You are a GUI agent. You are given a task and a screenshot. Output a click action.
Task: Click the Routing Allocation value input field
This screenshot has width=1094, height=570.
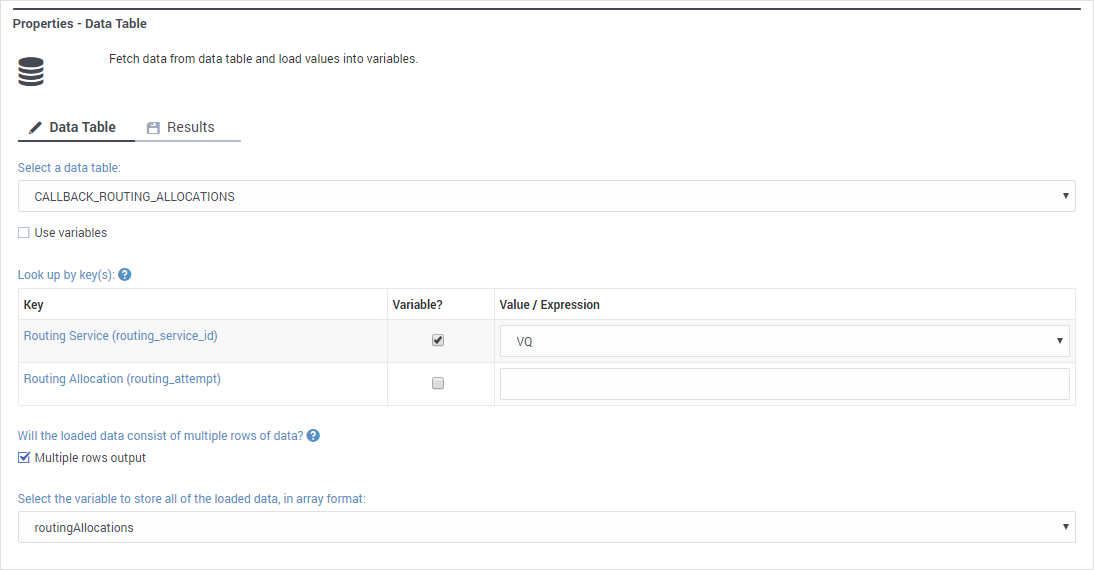coord(784,384)
